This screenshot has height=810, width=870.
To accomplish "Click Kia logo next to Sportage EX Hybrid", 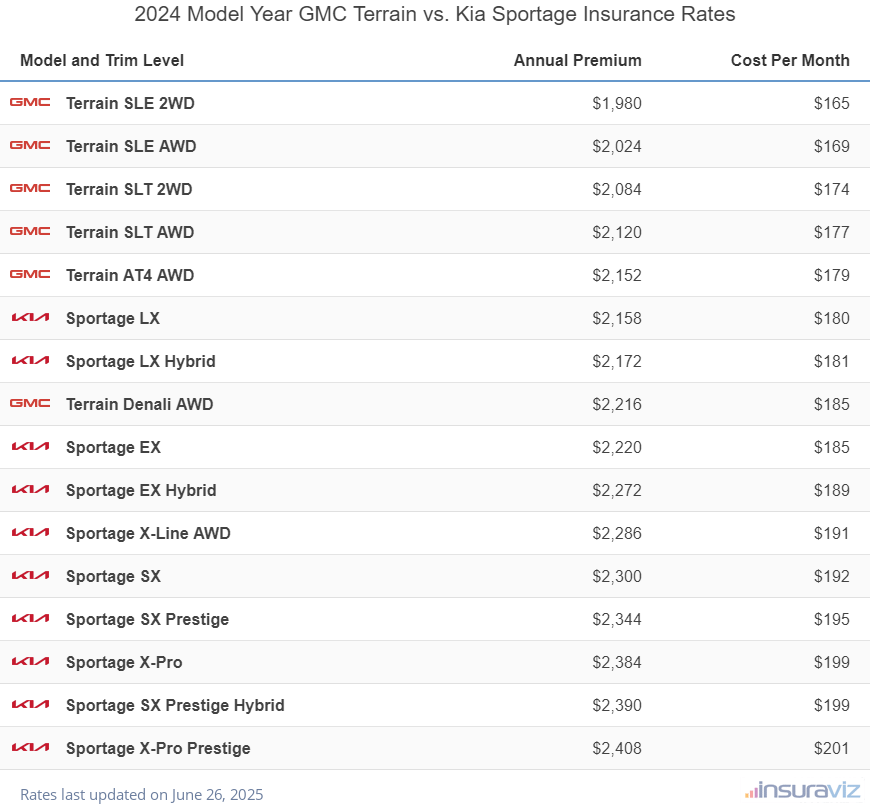I will click(x=31, y=489).
